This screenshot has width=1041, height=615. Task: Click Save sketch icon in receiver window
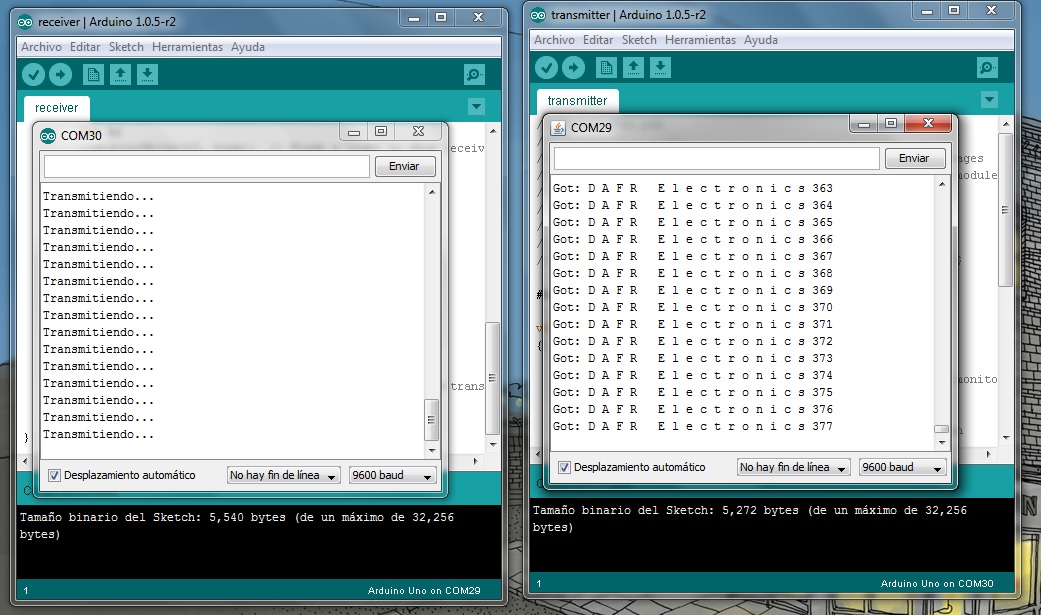click(x=147, y=74)
